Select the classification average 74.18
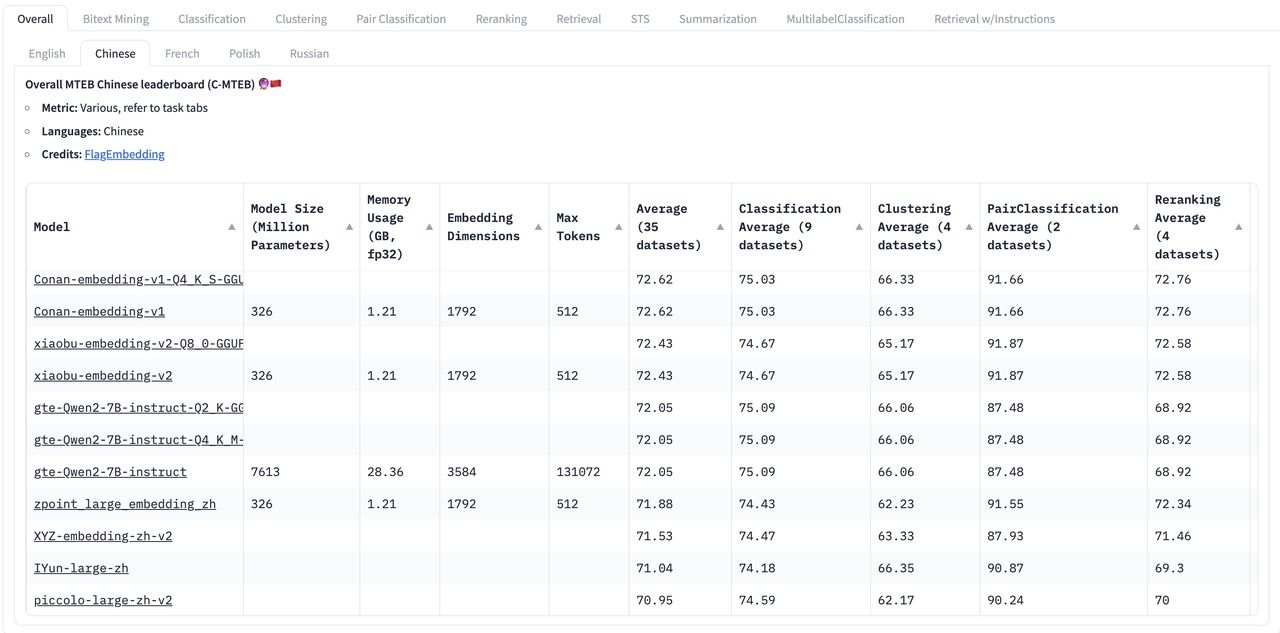1280x633 pixels. (x=757, y=567)
